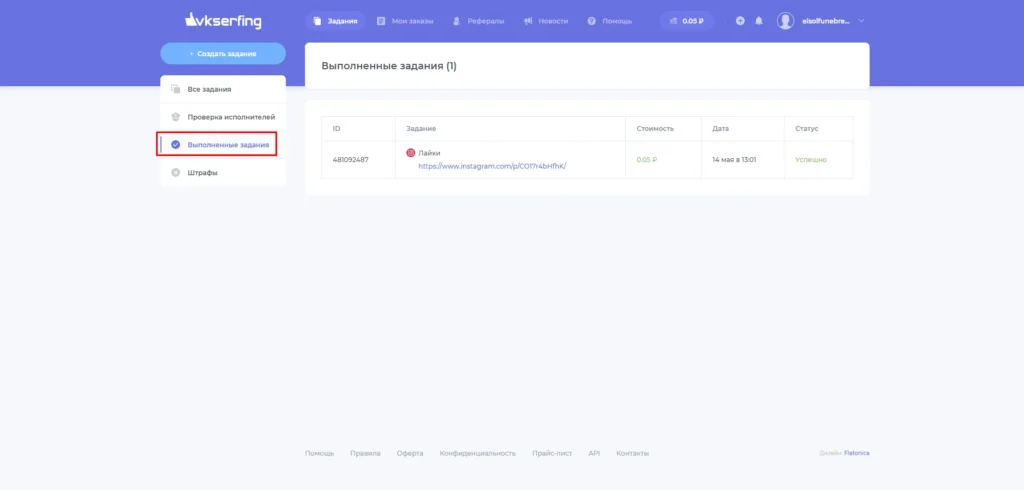1024x490 pixels.
Task: Open the footer API link
Action: [x=594, y=453]
